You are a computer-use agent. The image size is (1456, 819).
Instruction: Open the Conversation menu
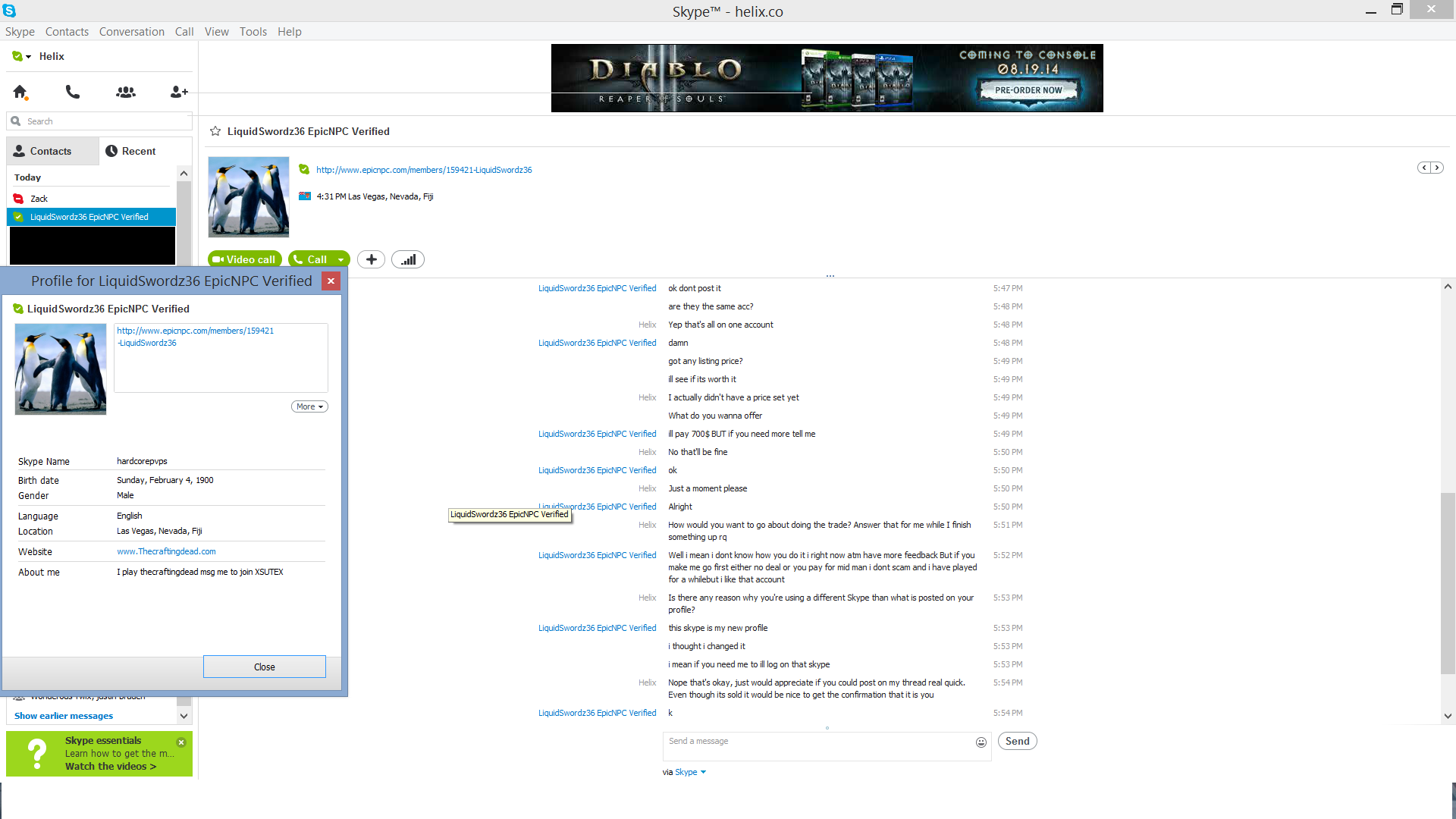(132, 31)
